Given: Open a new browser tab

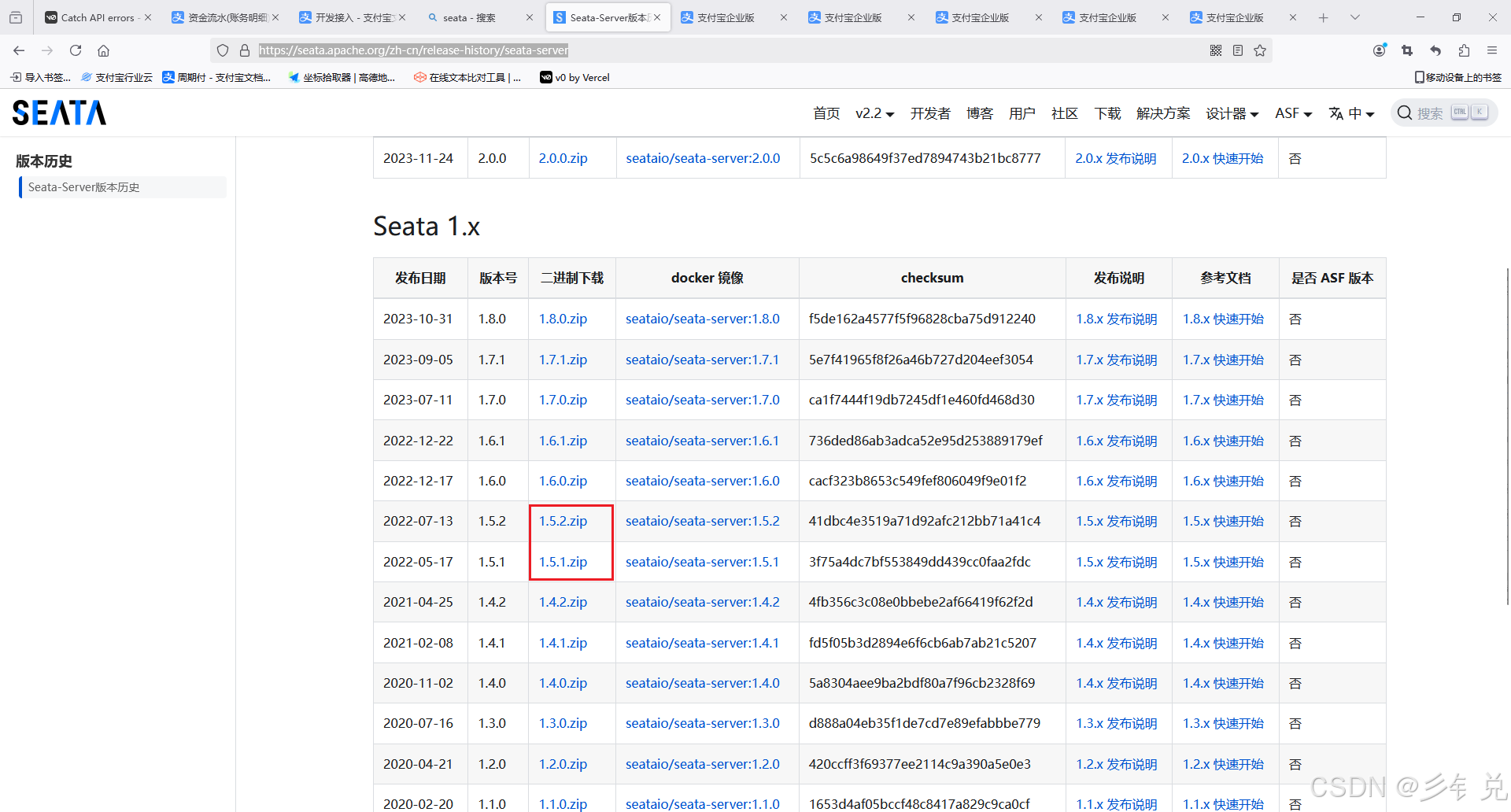Looking at the screenshot, I should coord(1324,17).
